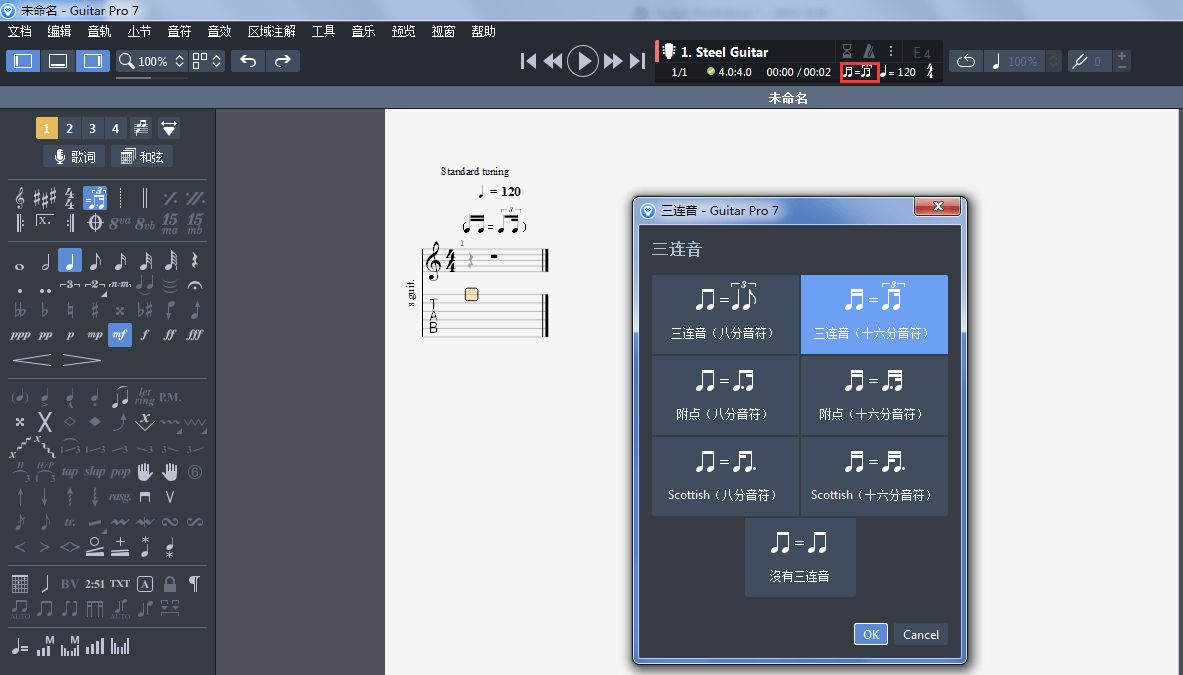1183x675 pixels.
Task: Click the metronome icon in the transport bar
Action: pos(870,51)
